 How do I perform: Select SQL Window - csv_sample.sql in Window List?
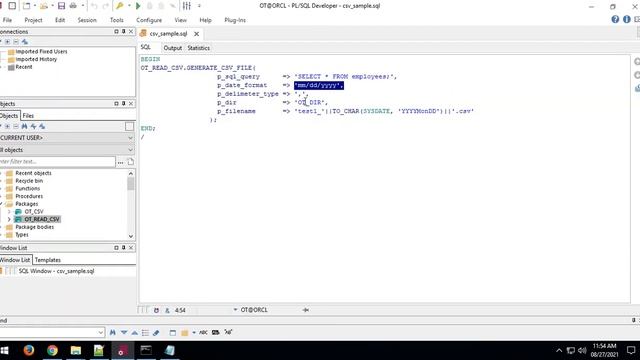coord(56,271)
